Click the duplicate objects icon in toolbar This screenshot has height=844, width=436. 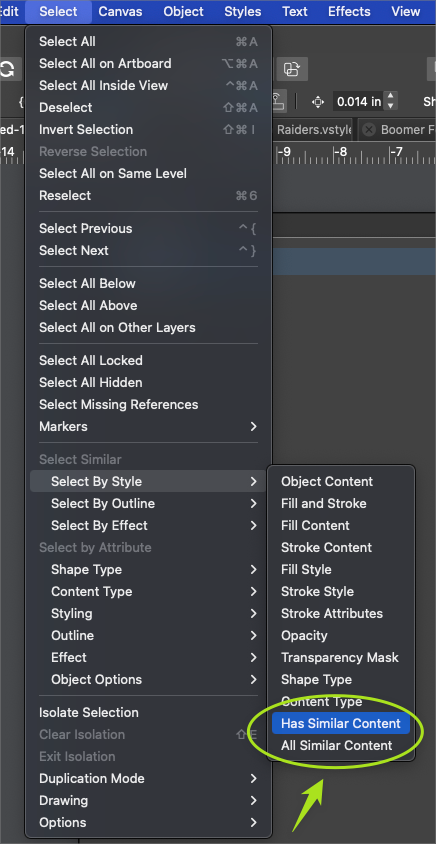click(292, 69)
